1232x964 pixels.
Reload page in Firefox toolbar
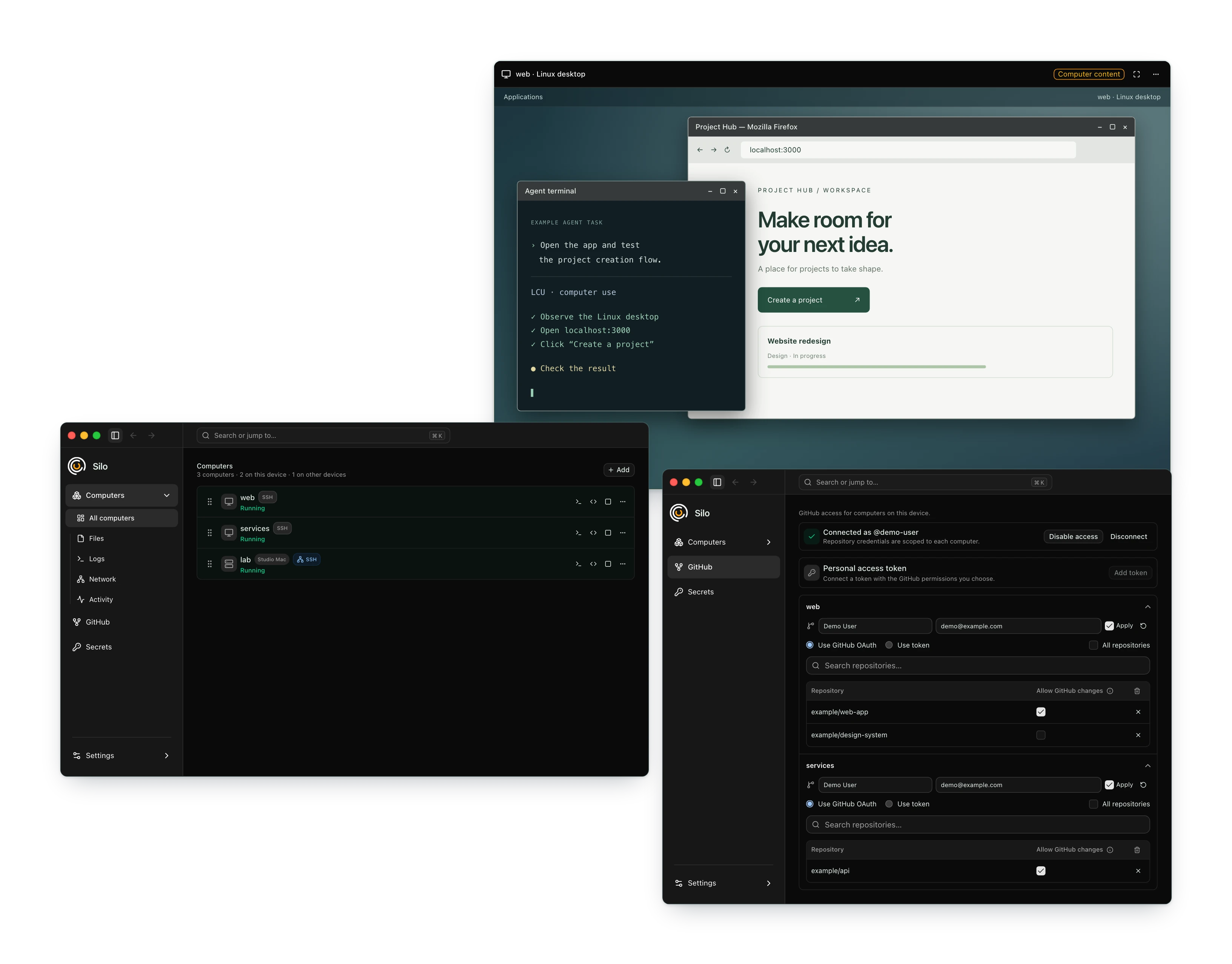[x=727, y=150]
